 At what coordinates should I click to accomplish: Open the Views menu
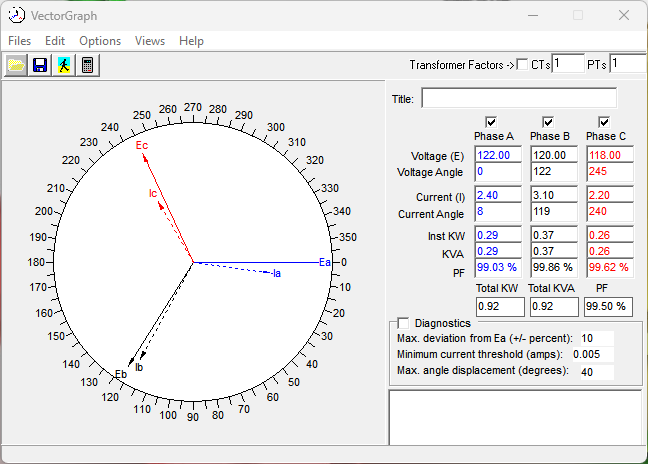pyautogui.click(x=150, y=41)
